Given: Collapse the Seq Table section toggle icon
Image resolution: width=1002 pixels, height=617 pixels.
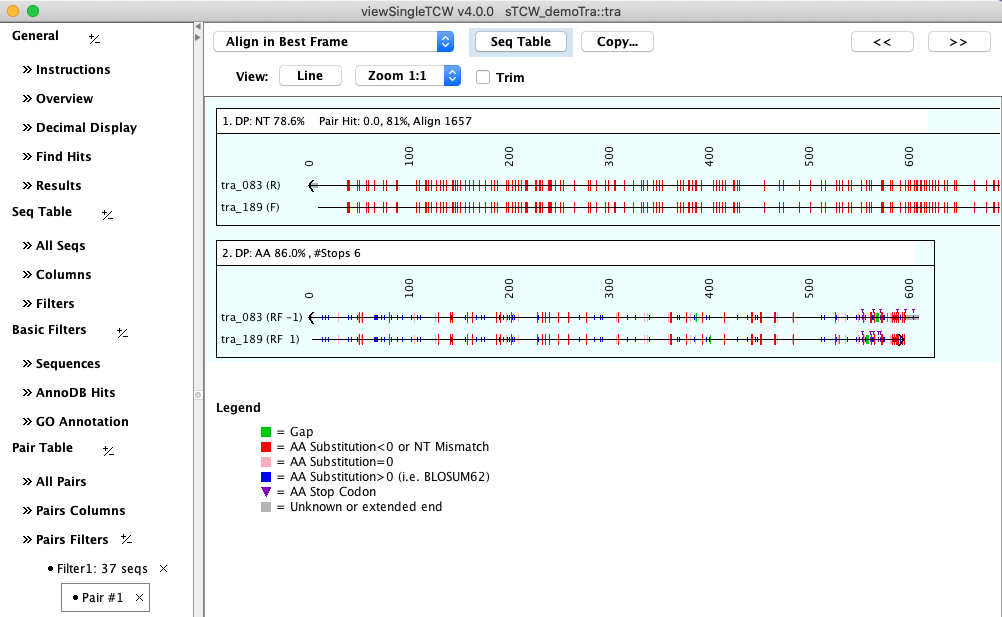Looking at the screenshot, I should point(107,214).
